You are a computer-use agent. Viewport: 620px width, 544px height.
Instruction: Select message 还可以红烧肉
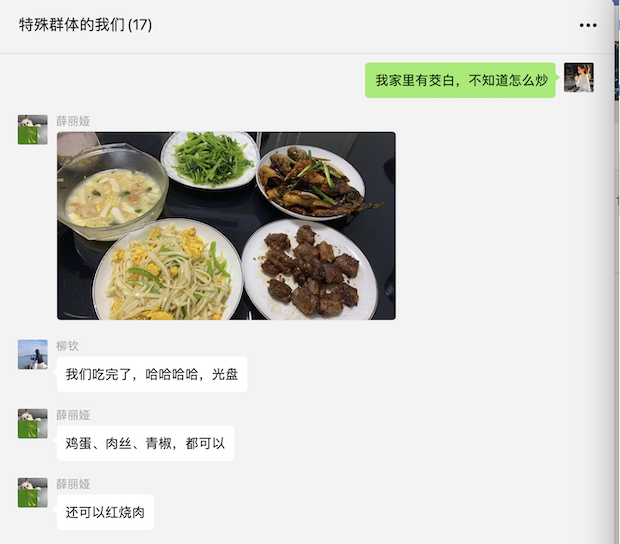(105, 512)
